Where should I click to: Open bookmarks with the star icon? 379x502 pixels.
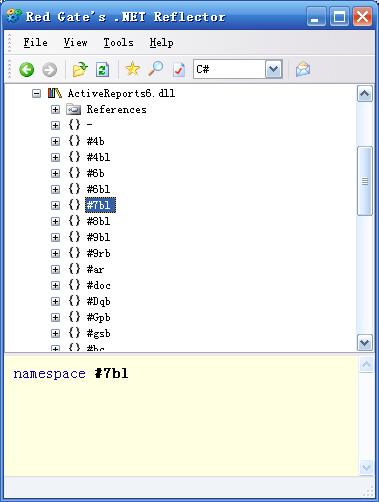pyautogui.click(x=132, y=69)
